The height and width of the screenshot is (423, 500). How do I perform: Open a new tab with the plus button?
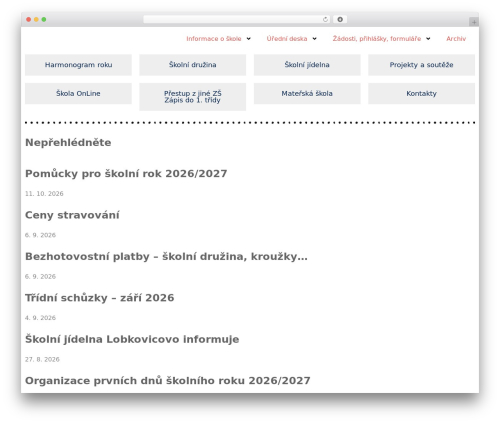(474, 22)
